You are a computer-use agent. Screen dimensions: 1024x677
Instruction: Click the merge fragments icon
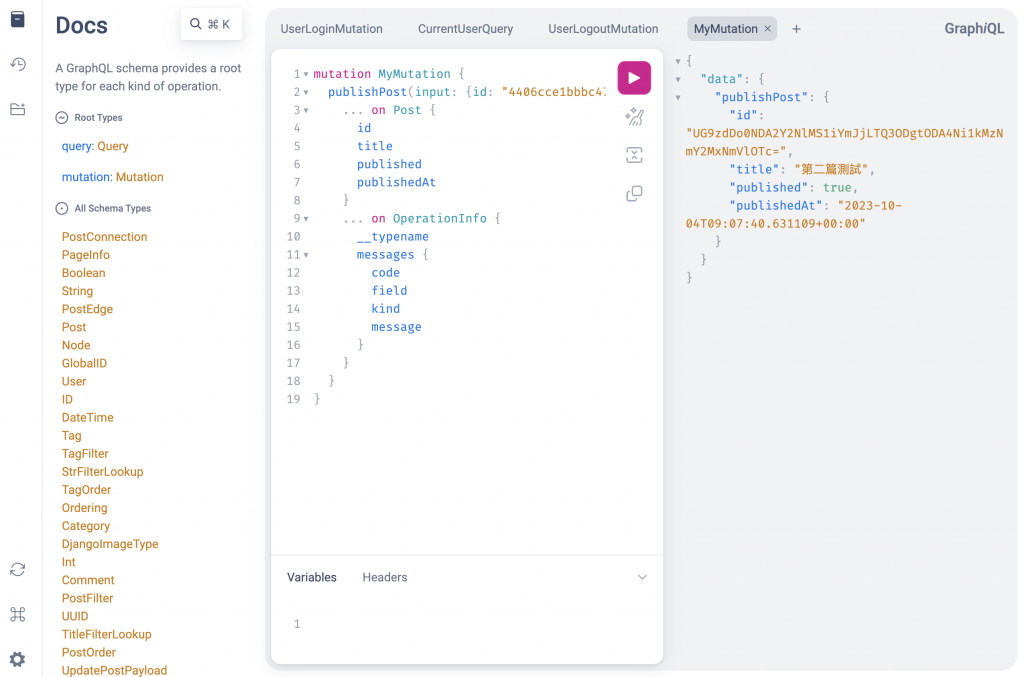(x=633, y=155)
